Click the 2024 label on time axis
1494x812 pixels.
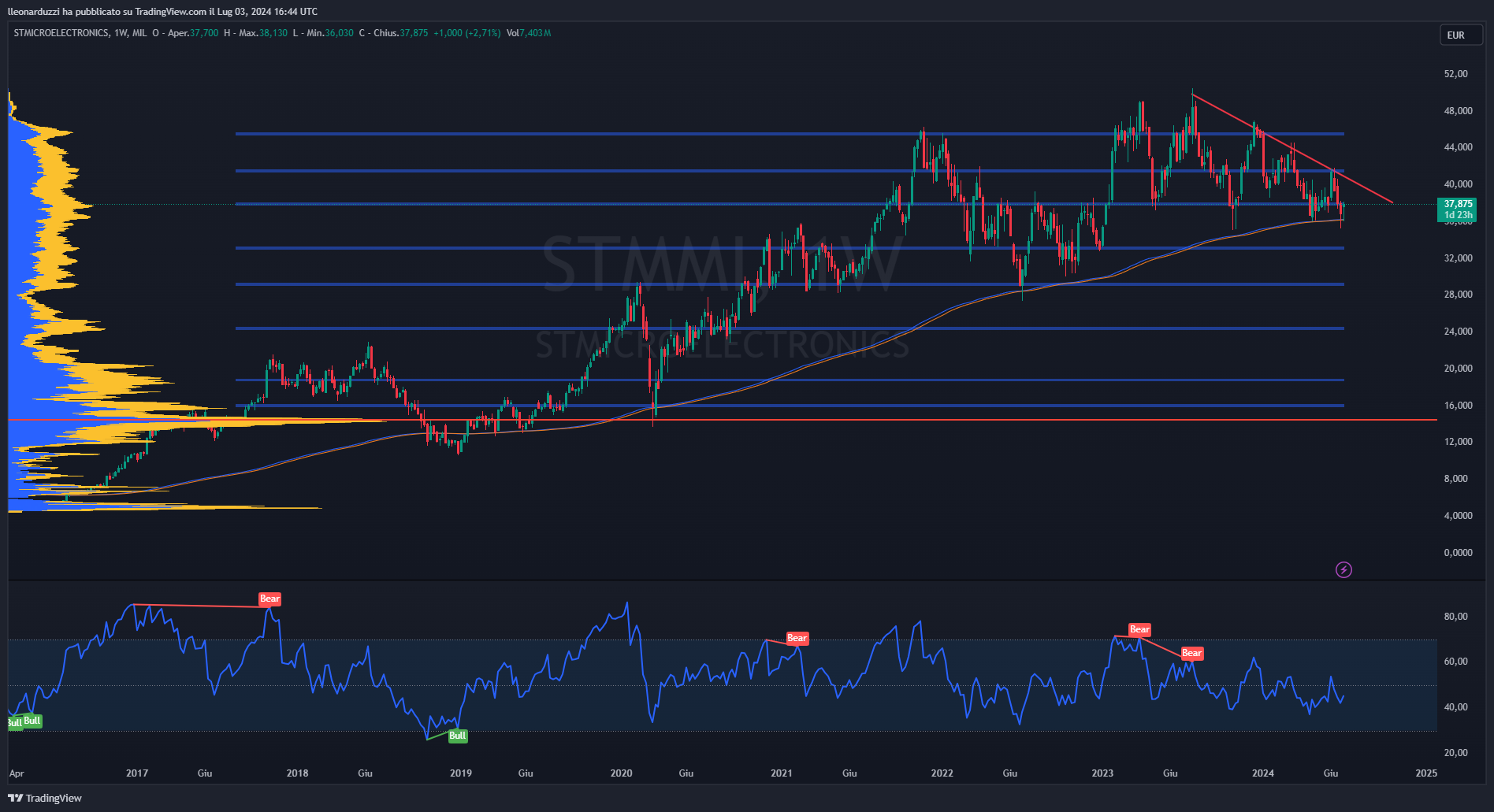[x=1263, y=773]
